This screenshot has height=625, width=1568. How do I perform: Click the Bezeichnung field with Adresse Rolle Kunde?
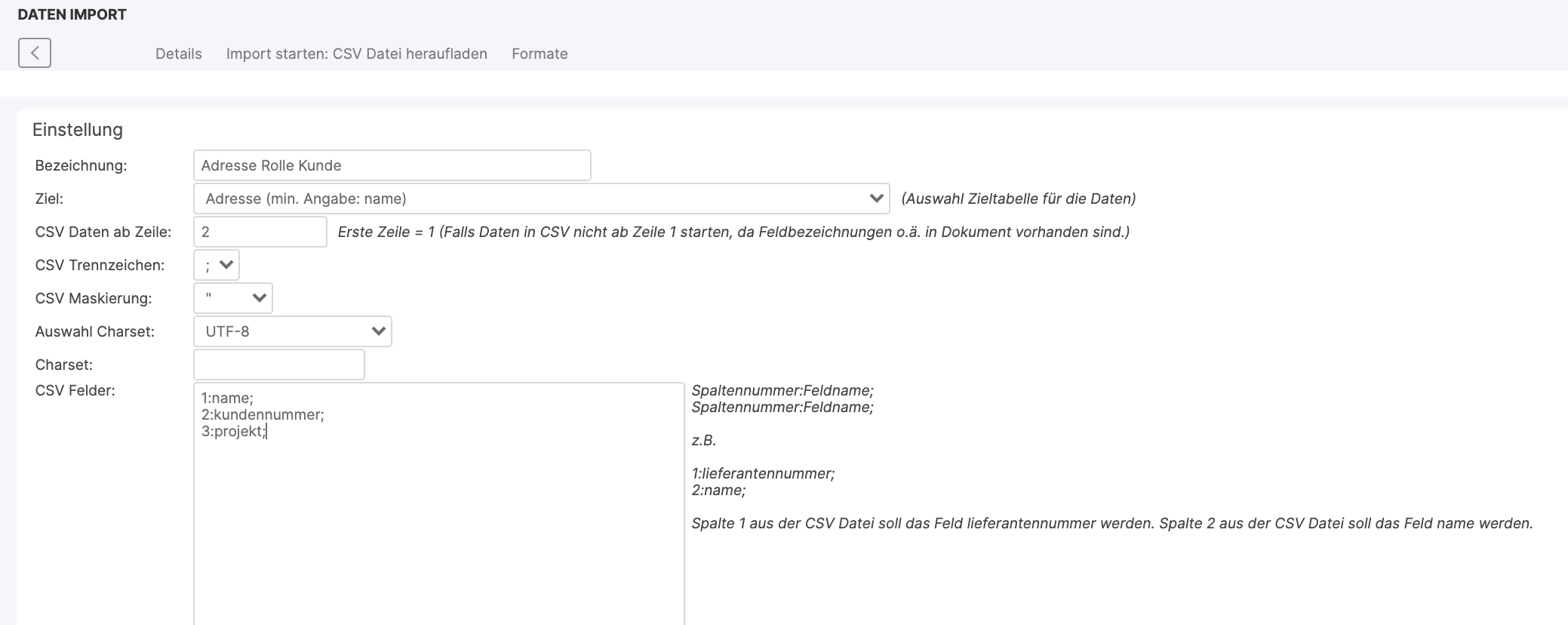point(392,165)
